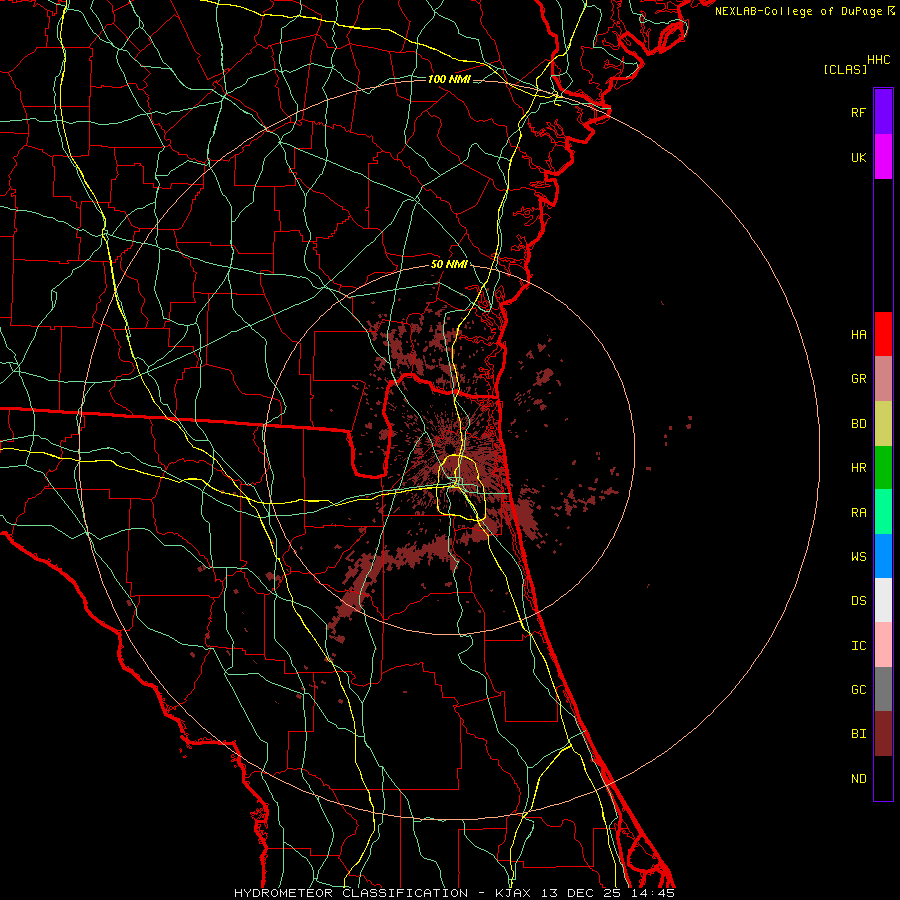Click the WS blue legend swatch
Viewport: 900px width, 900px height.
click(883, 556)
